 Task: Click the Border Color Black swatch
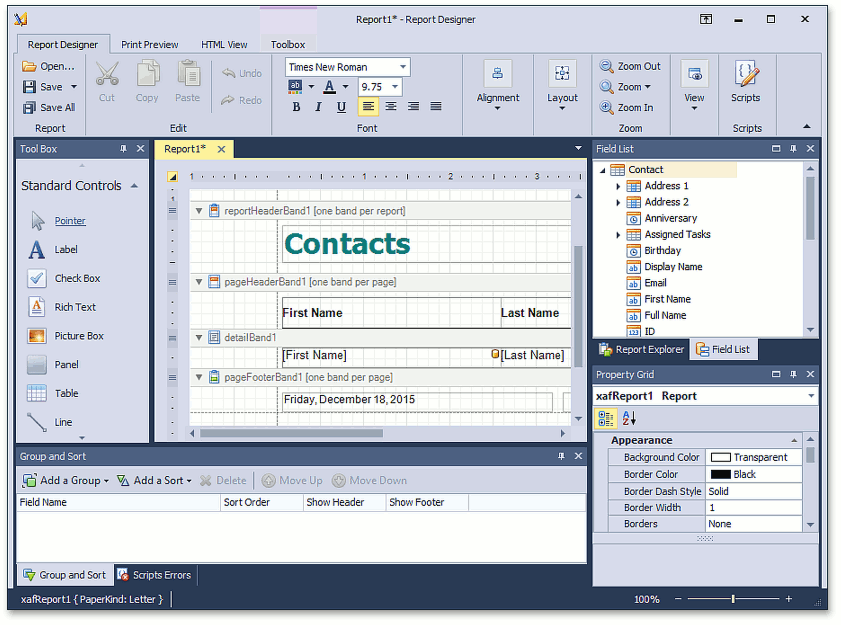coord(720,475)
